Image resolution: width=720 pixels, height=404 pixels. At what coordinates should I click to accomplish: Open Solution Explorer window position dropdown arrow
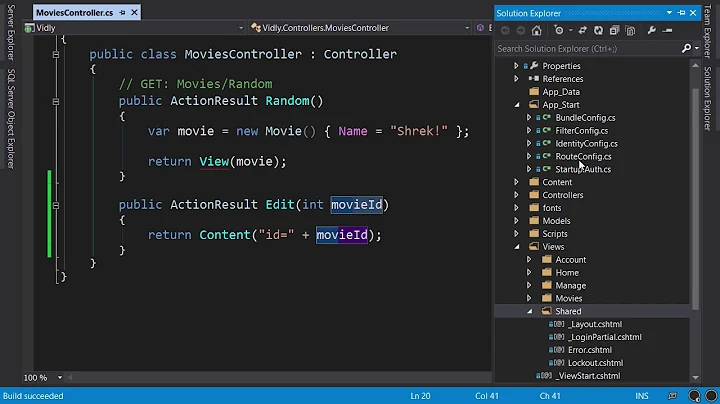click(x=669, y=13)
